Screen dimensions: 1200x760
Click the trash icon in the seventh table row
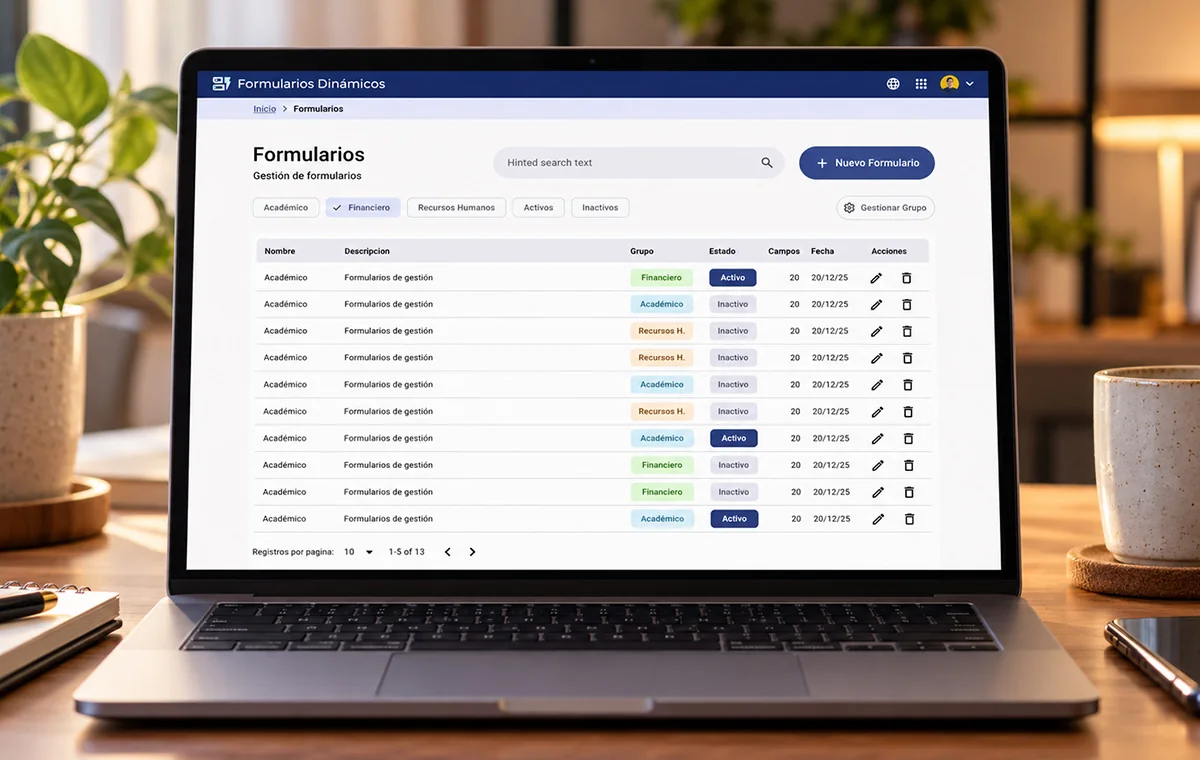click(x=908, y=438)
